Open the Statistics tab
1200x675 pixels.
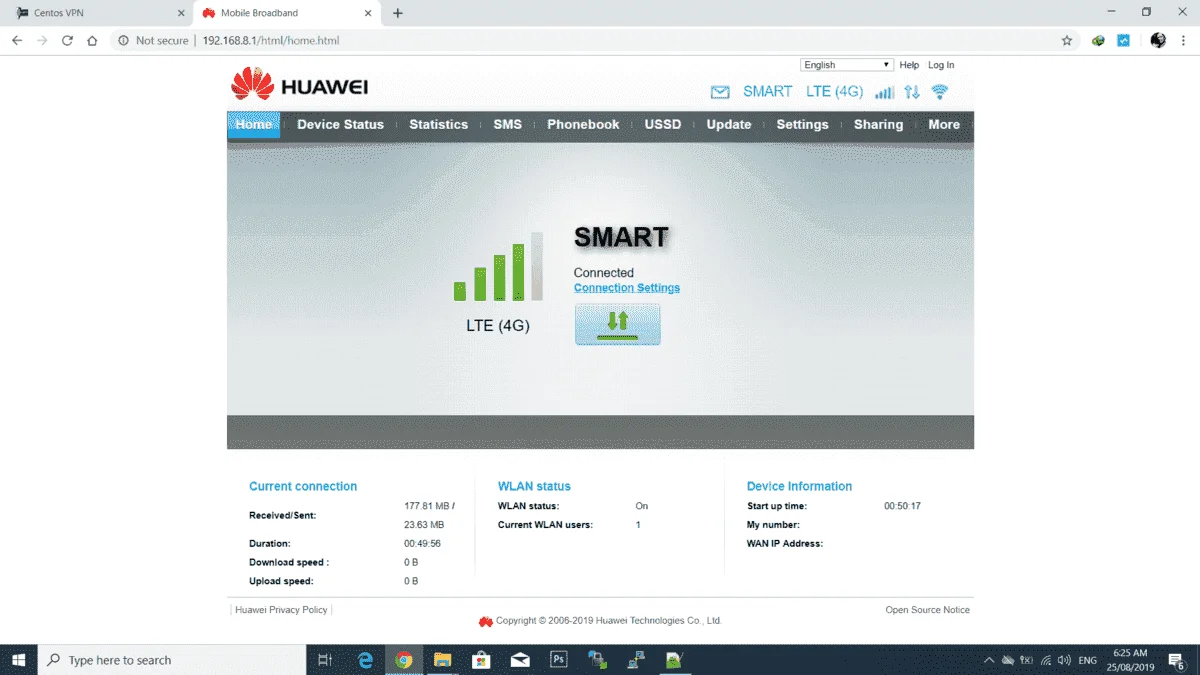point(438,125)
